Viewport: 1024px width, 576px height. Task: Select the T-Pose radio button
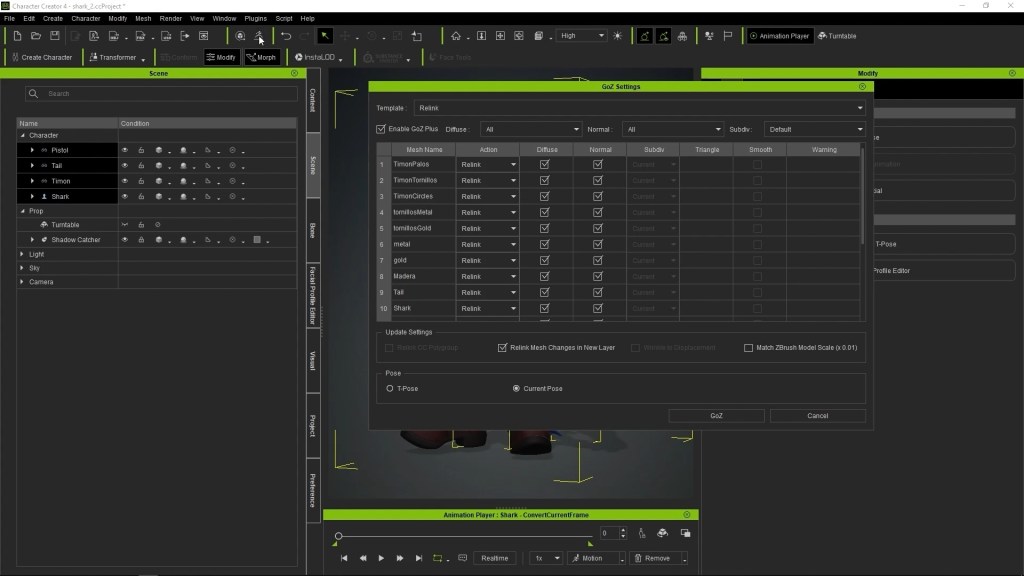(x=390, y=389)
